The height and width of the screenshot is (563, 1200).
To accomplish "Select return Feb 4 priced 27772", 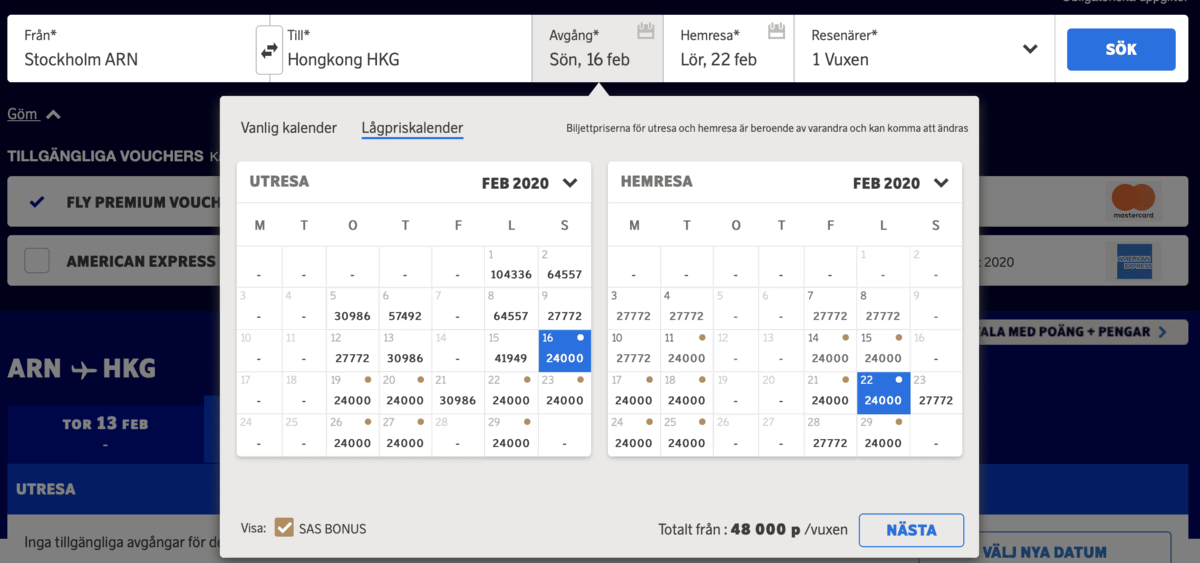I will [685, 308].
